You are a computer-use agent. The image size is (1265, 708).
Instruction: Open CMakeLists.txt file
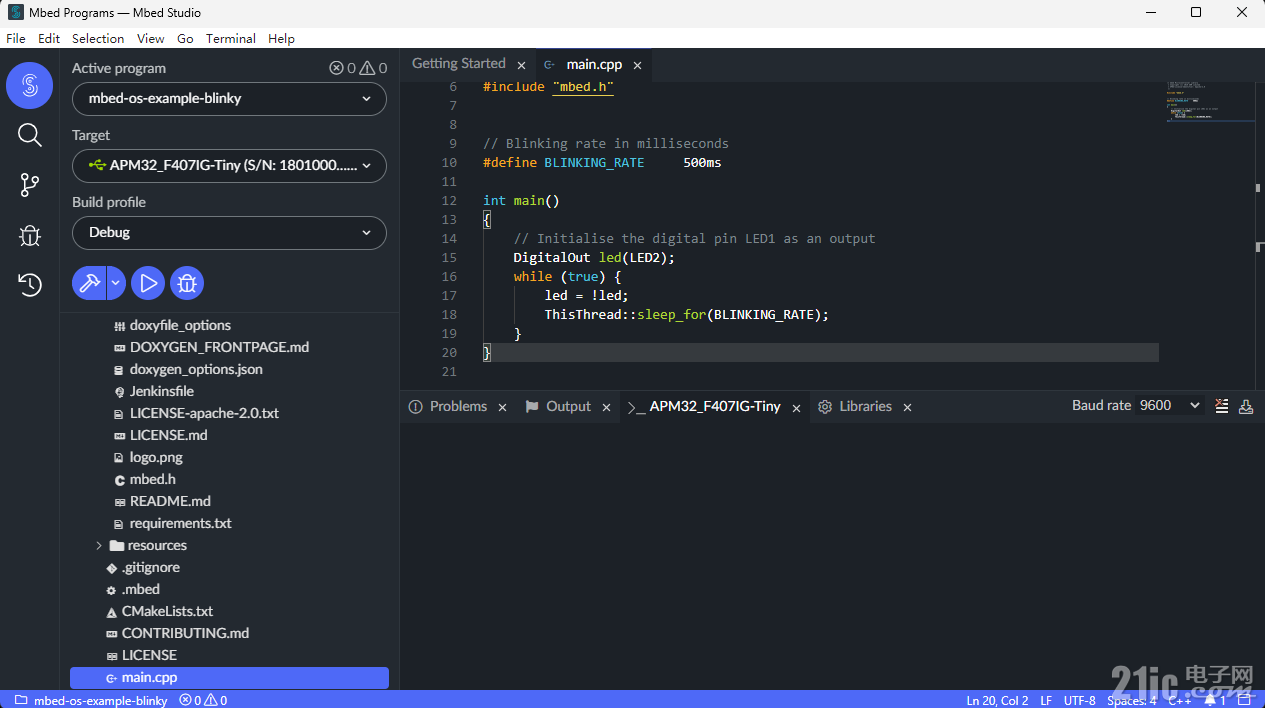[167, 611]
